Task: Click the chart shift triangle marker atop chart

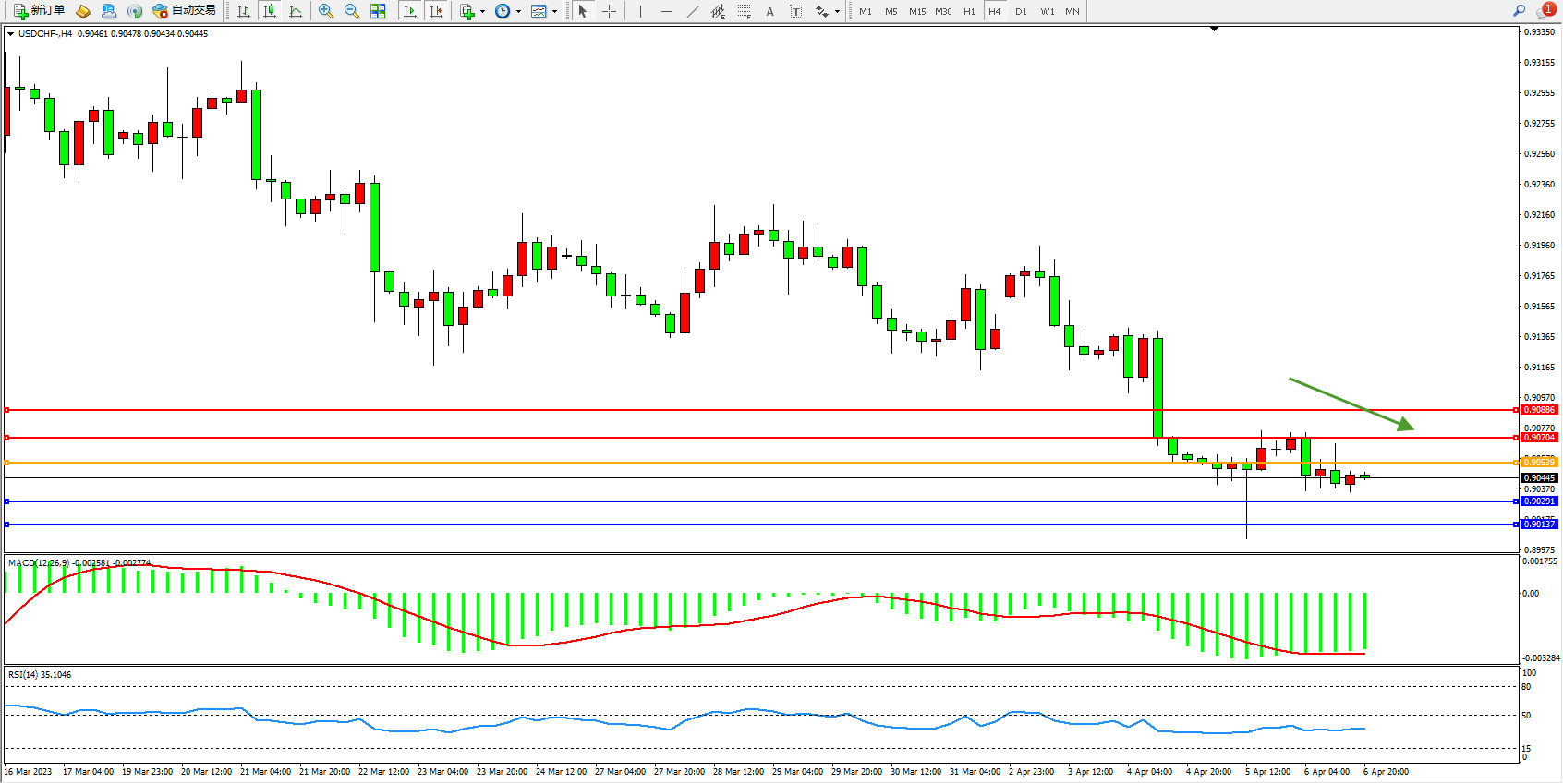Action: pyautogui.click(x=1214, y=30)
